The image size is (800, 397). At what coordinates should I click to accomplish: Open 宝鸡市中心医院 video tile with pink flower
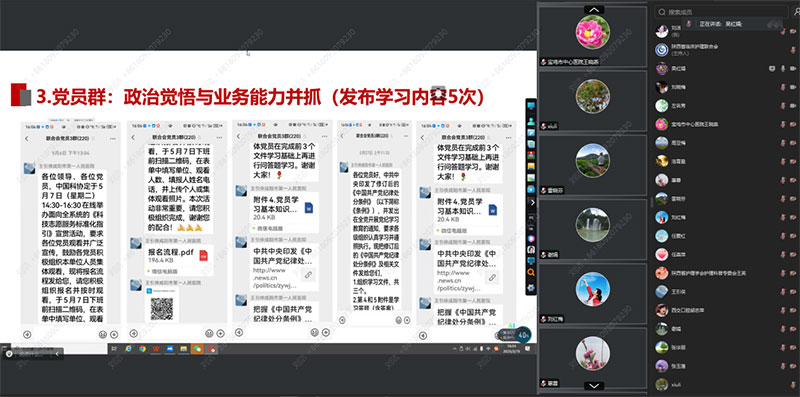point(593,36)
